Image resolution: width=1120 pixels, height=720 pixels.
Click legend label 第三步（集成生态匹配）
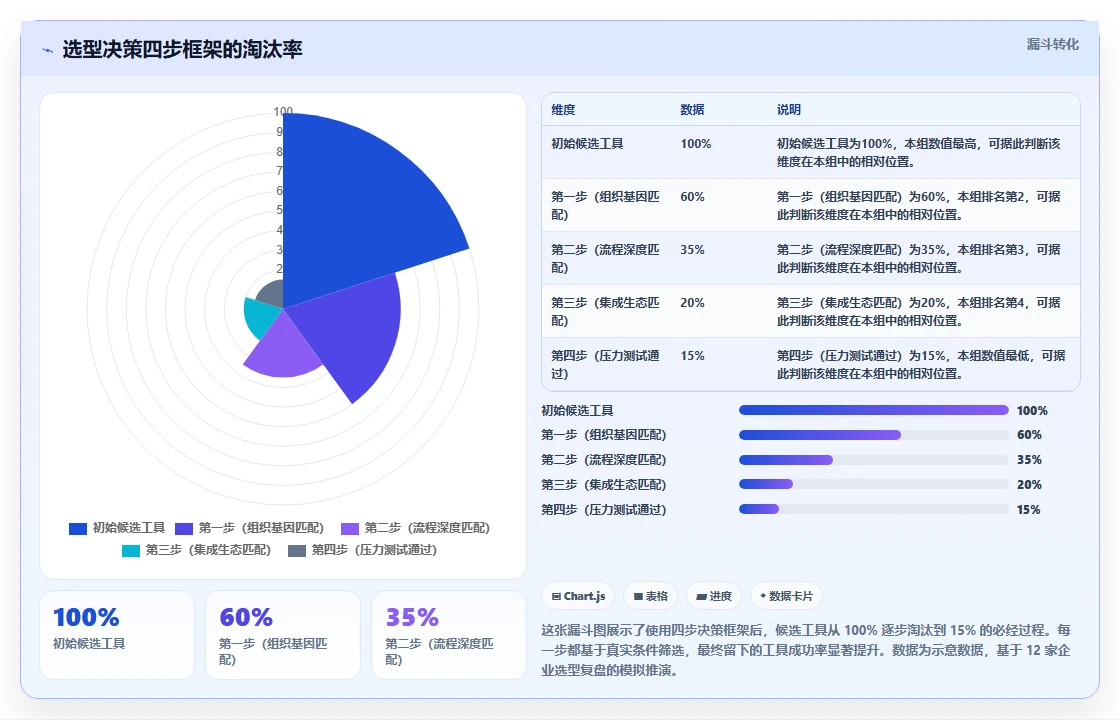click(x=209, y=550)
